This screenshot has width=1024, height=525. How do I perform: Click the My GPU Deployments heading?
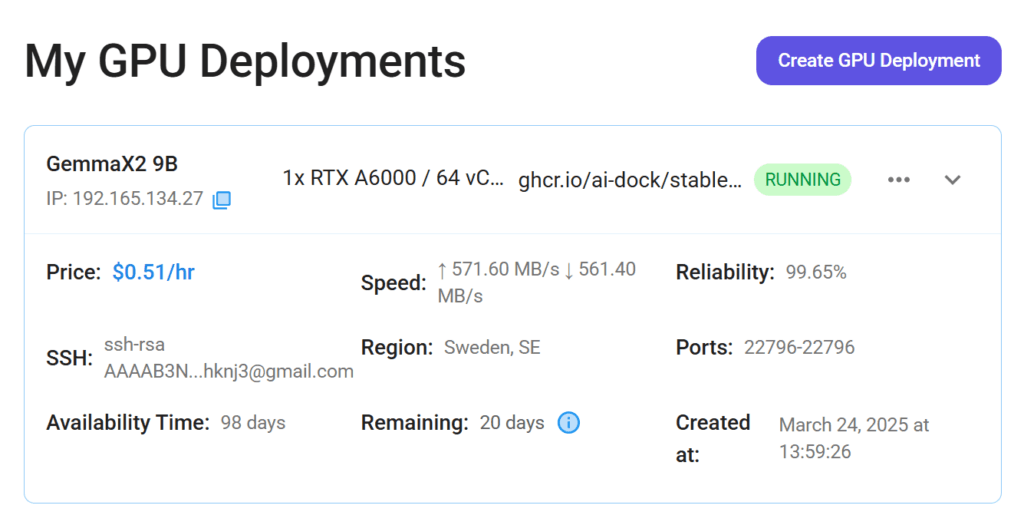(x=245, y=61)
